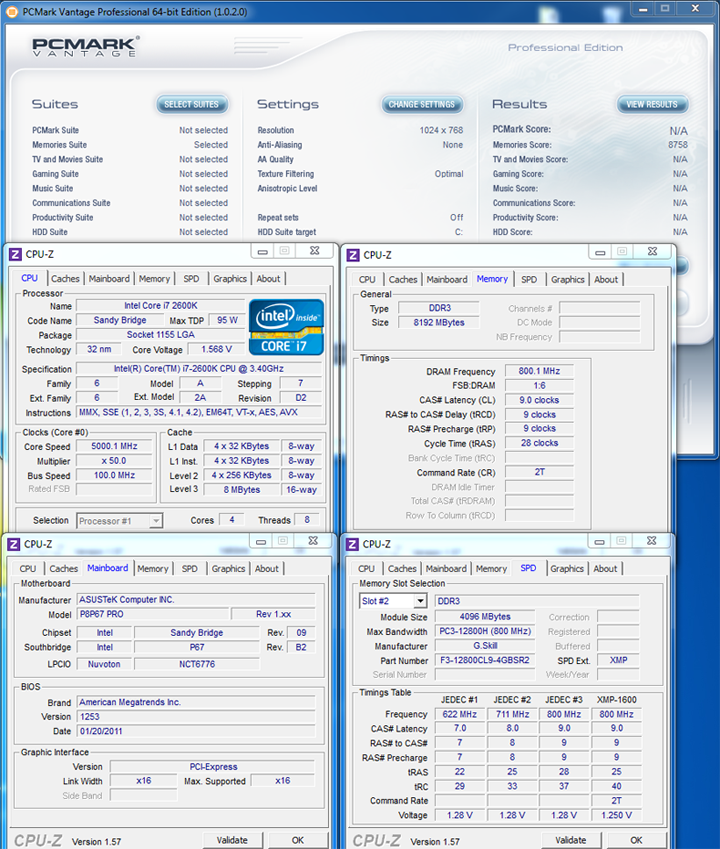This screenshot has height=849, width=720.
Task: Click the BIOS Version value 1253
Action: click(196, 717)
